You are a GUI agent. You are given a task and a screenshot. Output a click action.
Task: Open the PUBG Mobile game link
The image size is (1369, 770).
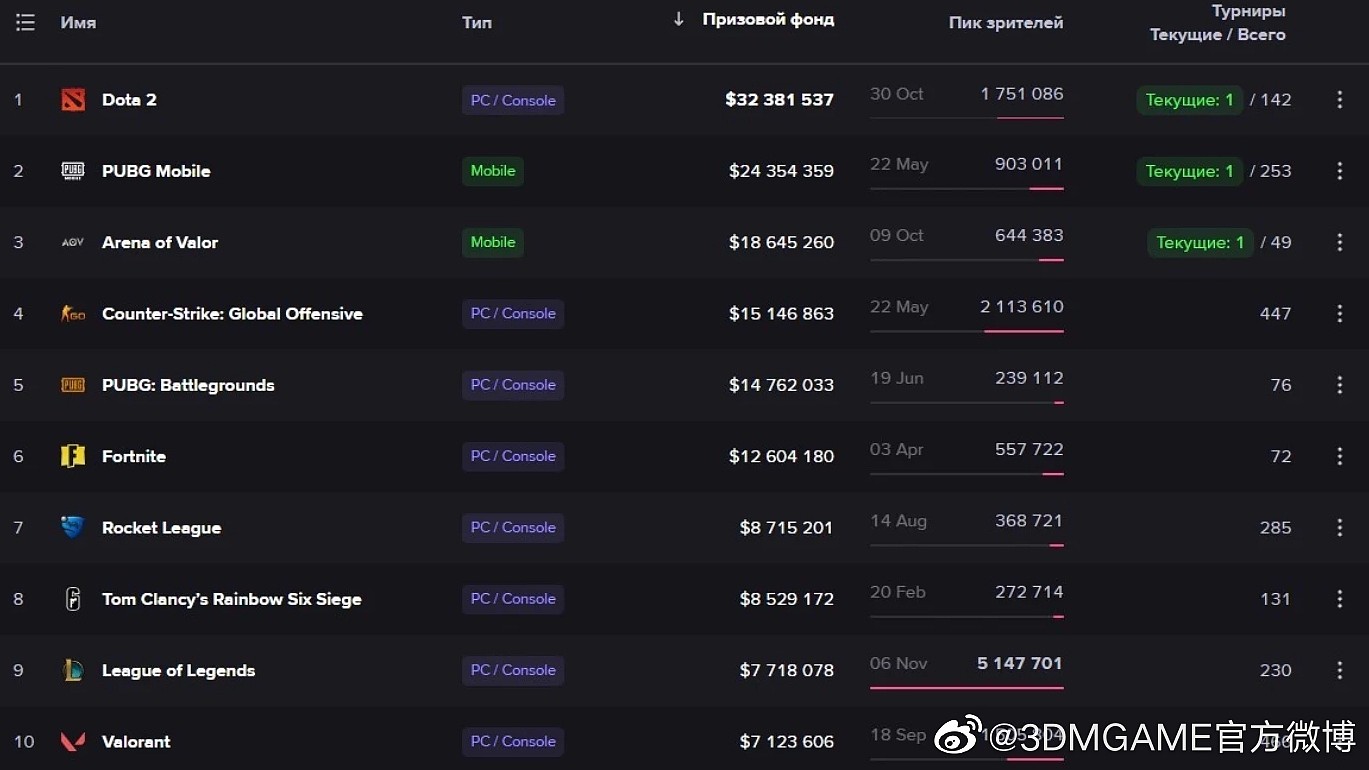156,171
